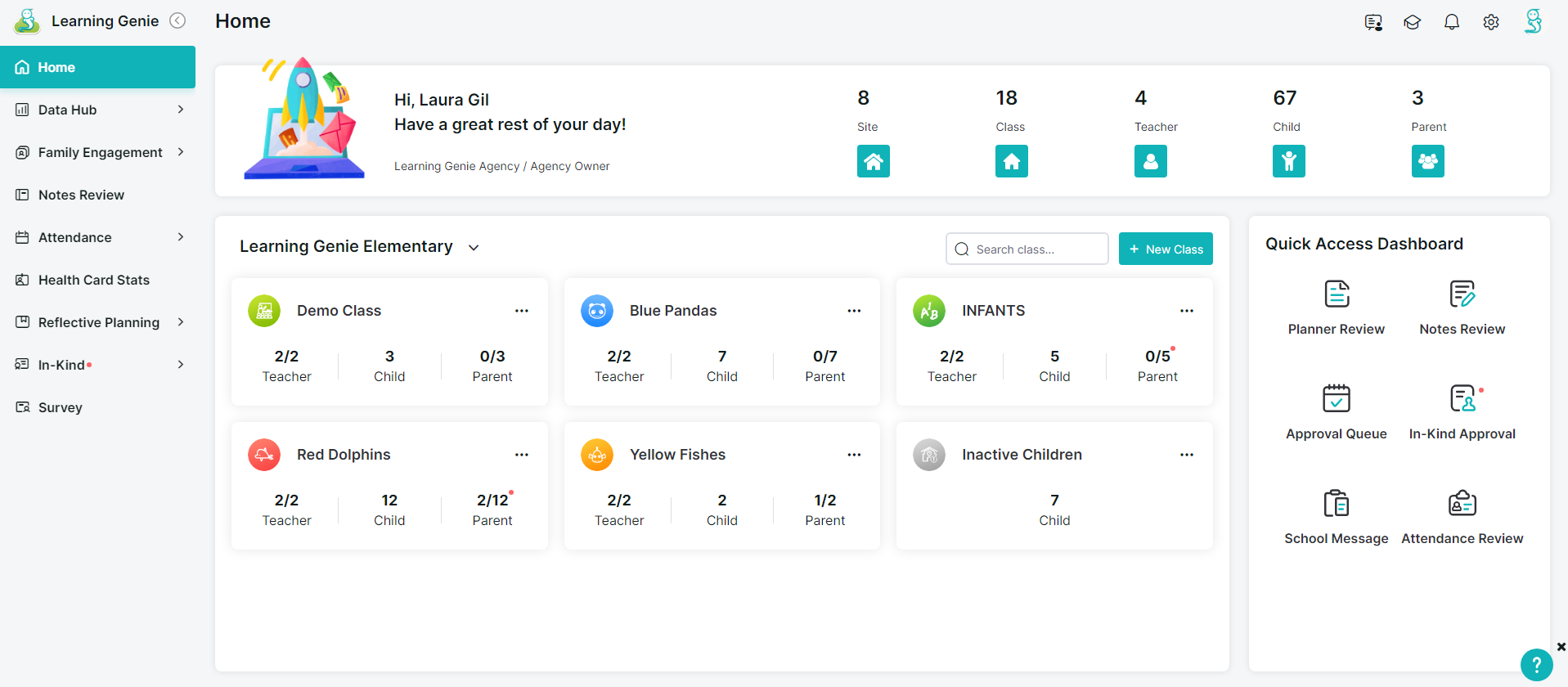Click the Class icon tile
1568x687 pixels.
click(x=1012, y=161)
